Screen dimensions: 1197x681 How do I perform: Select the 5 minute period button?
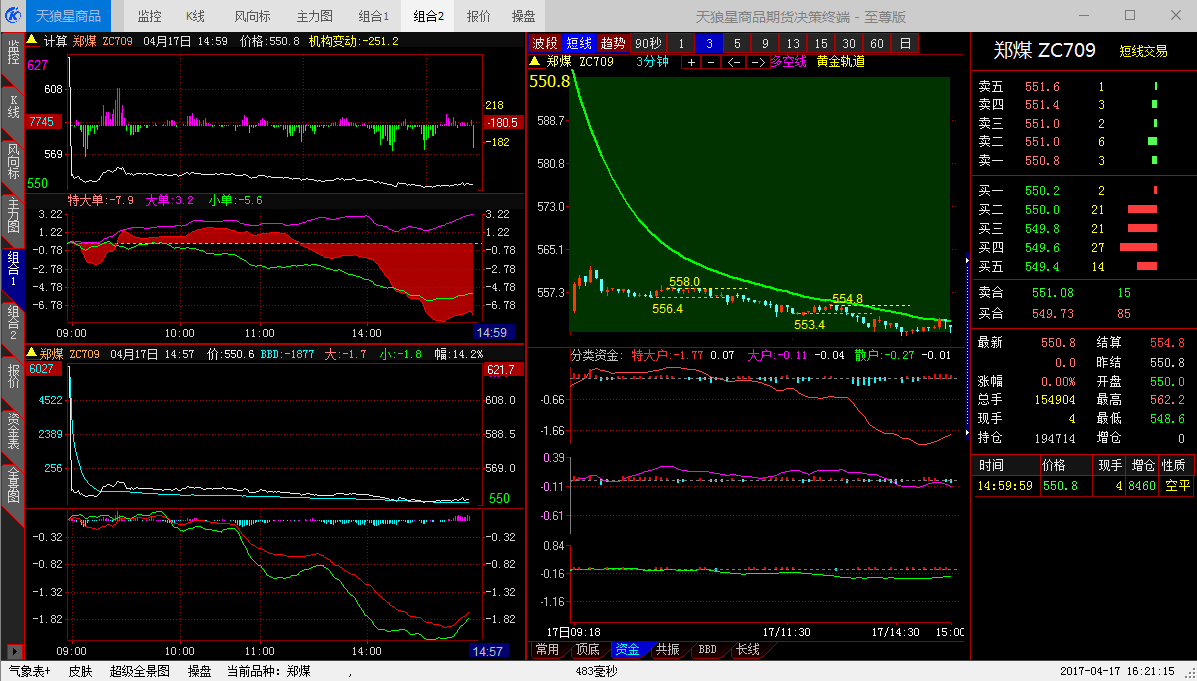pyautogui.click(x=737, y=44)
